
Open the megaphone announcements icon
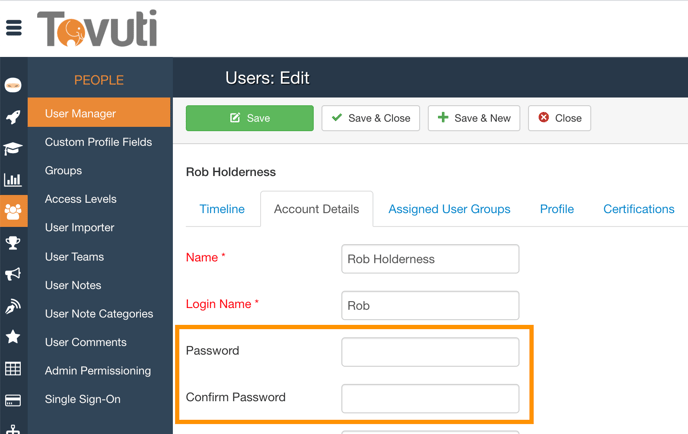13,274
